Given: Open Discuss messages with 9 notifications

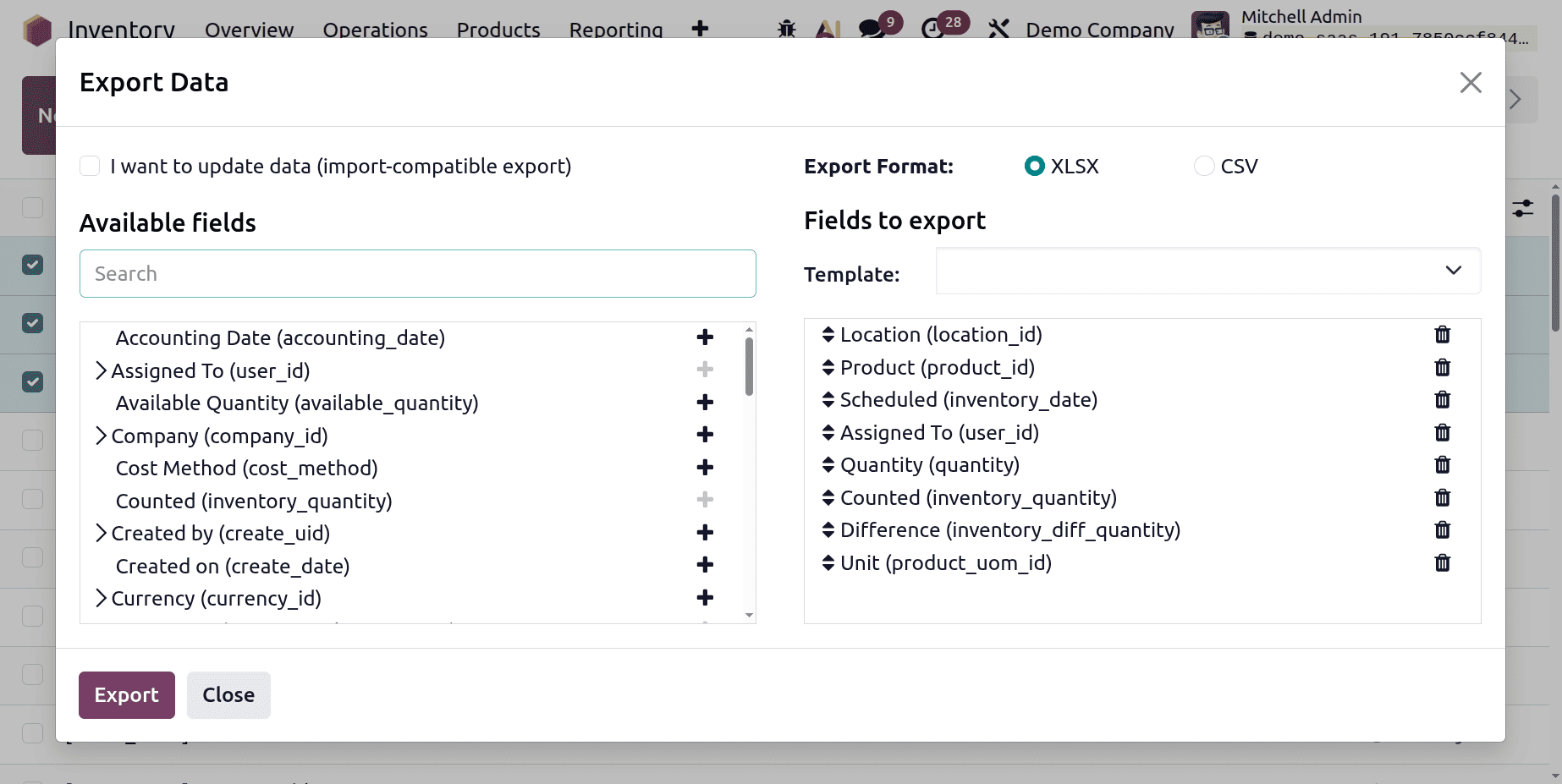Looking at the screenshot, I should click(870, 28).
